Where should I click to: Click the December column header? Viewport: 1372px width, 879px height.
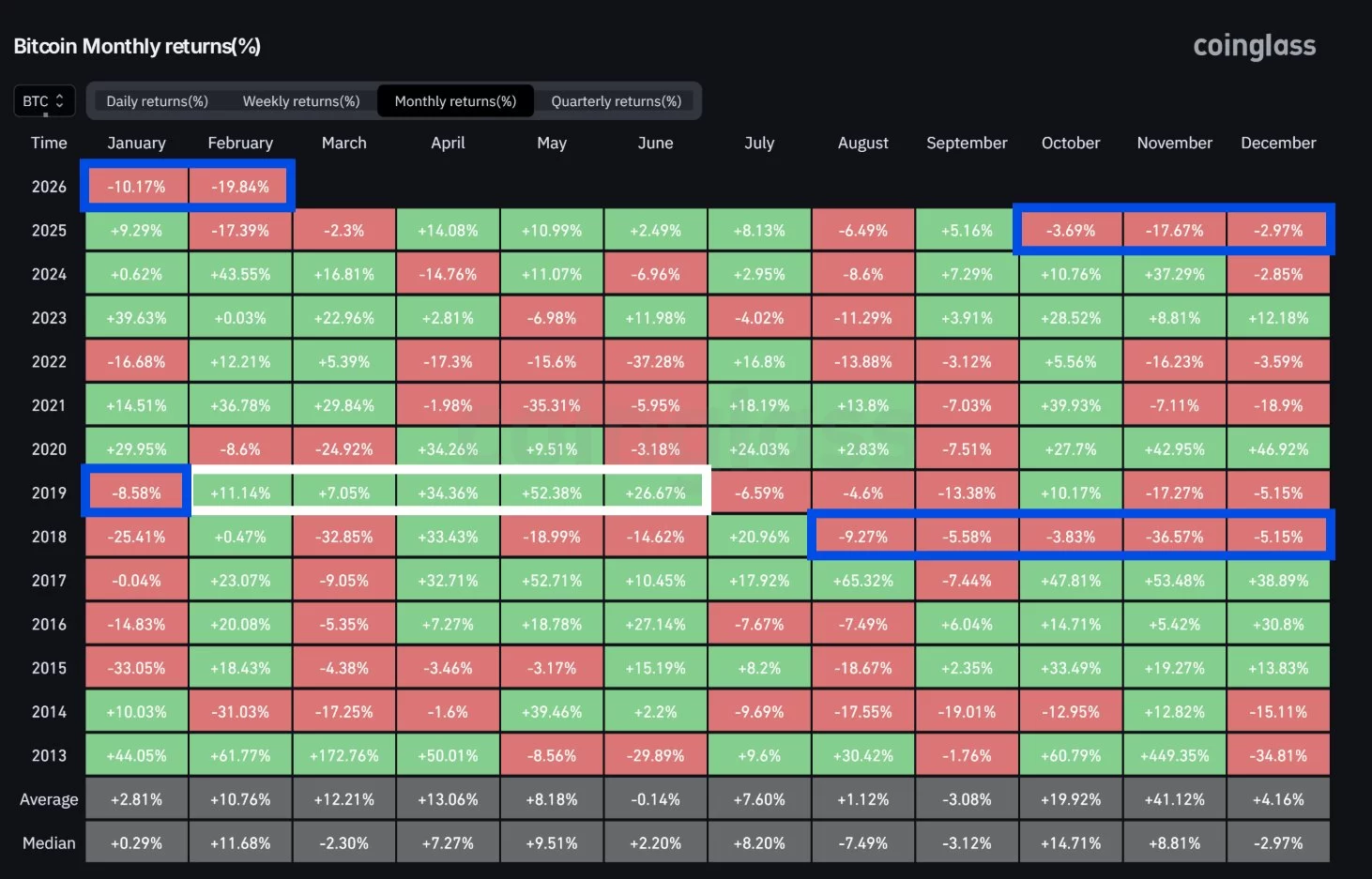tap(1278, 143)
